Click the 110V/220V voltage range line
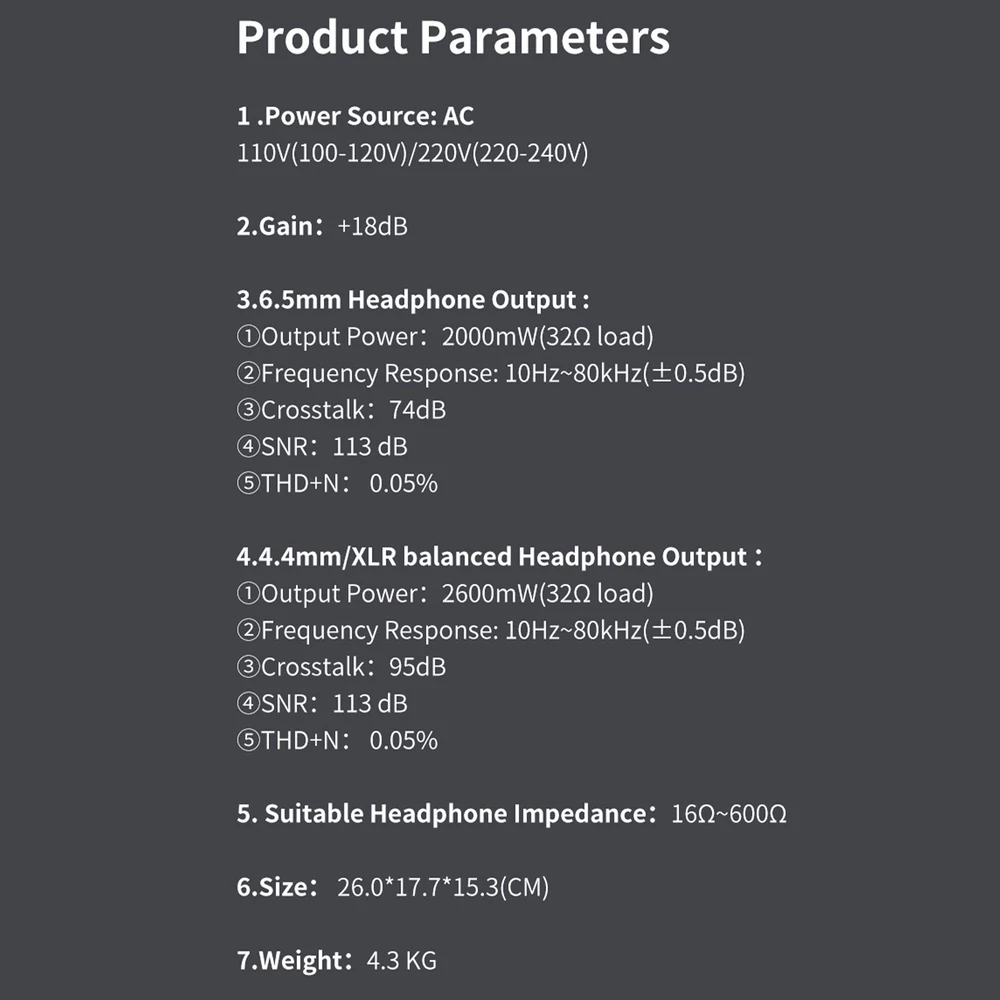The height and width of the screenshot is (1000, 1000). tap(413, 153)
